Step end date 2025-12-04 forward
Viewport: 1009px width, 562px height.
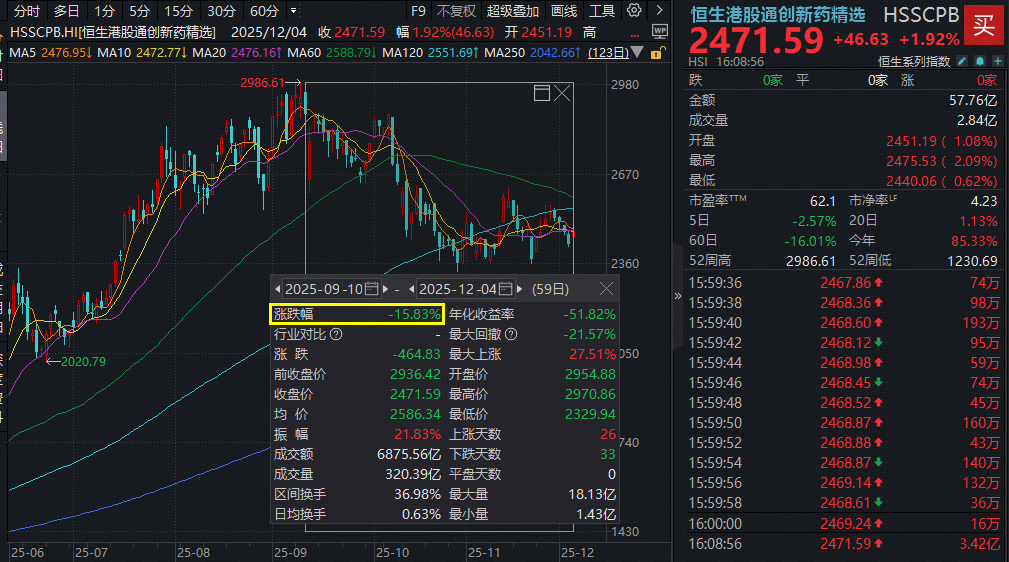tap(519, 289)
